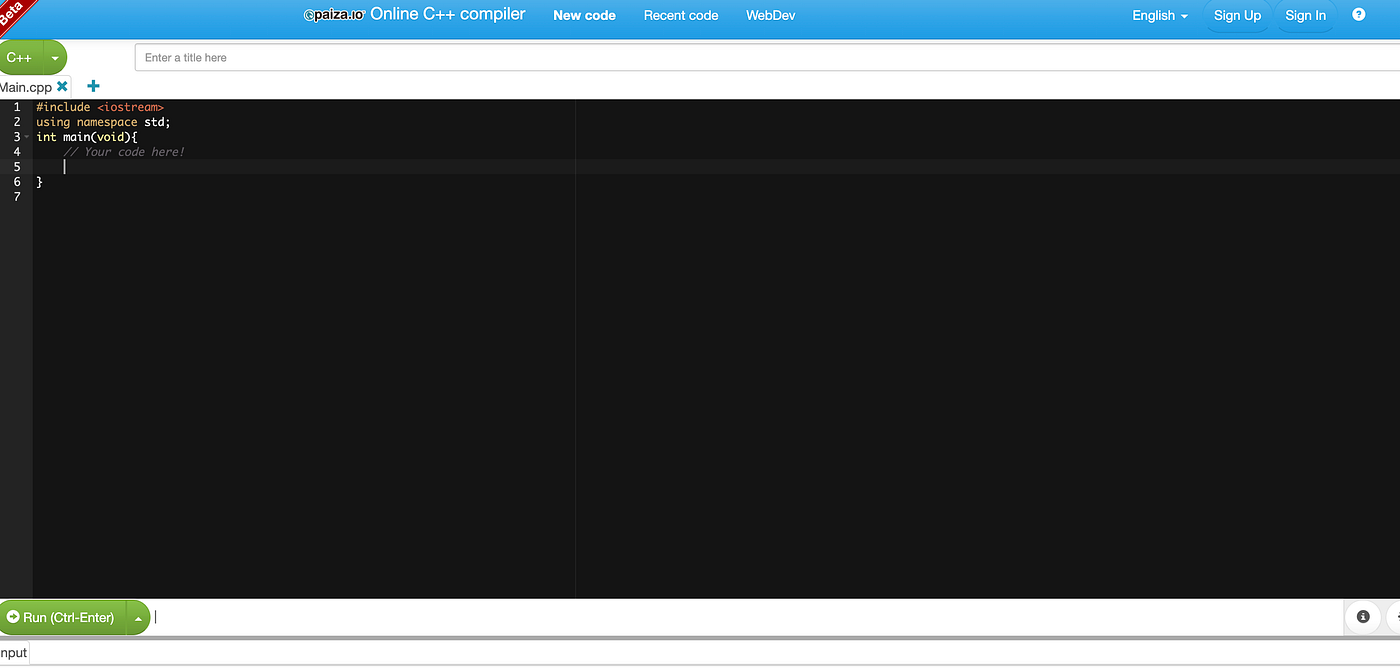
Task: Click the partially hidden icon at bottom right
Action: (1396, 617)
